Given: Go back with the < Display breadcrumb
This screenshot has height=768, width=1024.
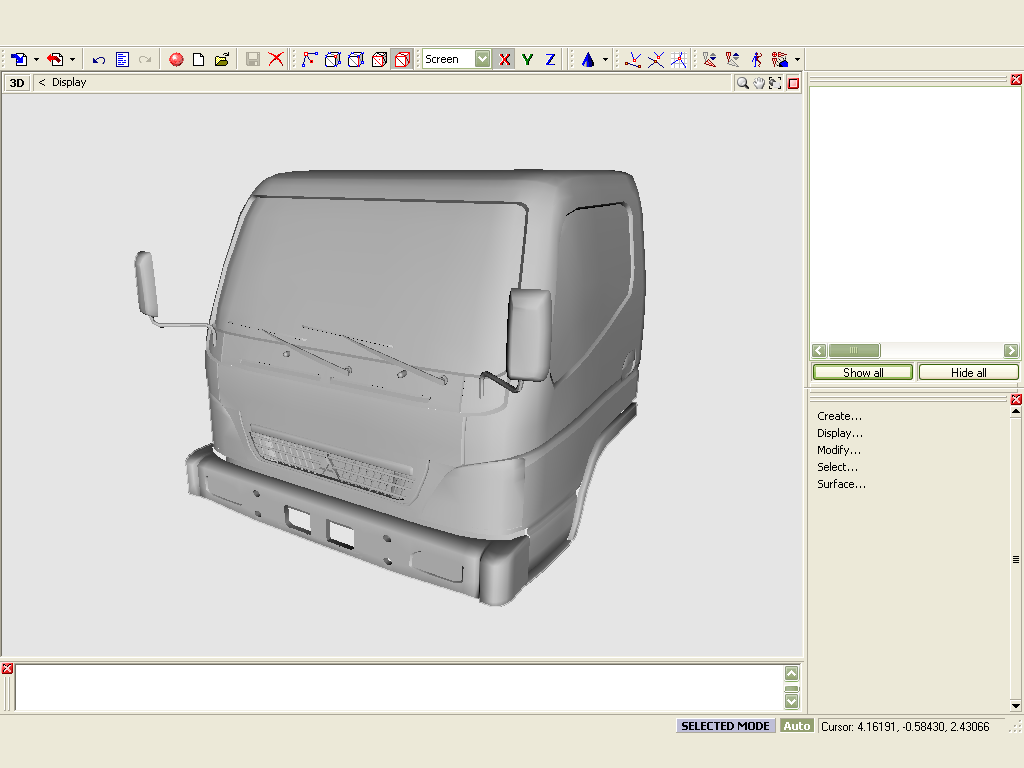Looking at the screenshot, I should (62, 82).
